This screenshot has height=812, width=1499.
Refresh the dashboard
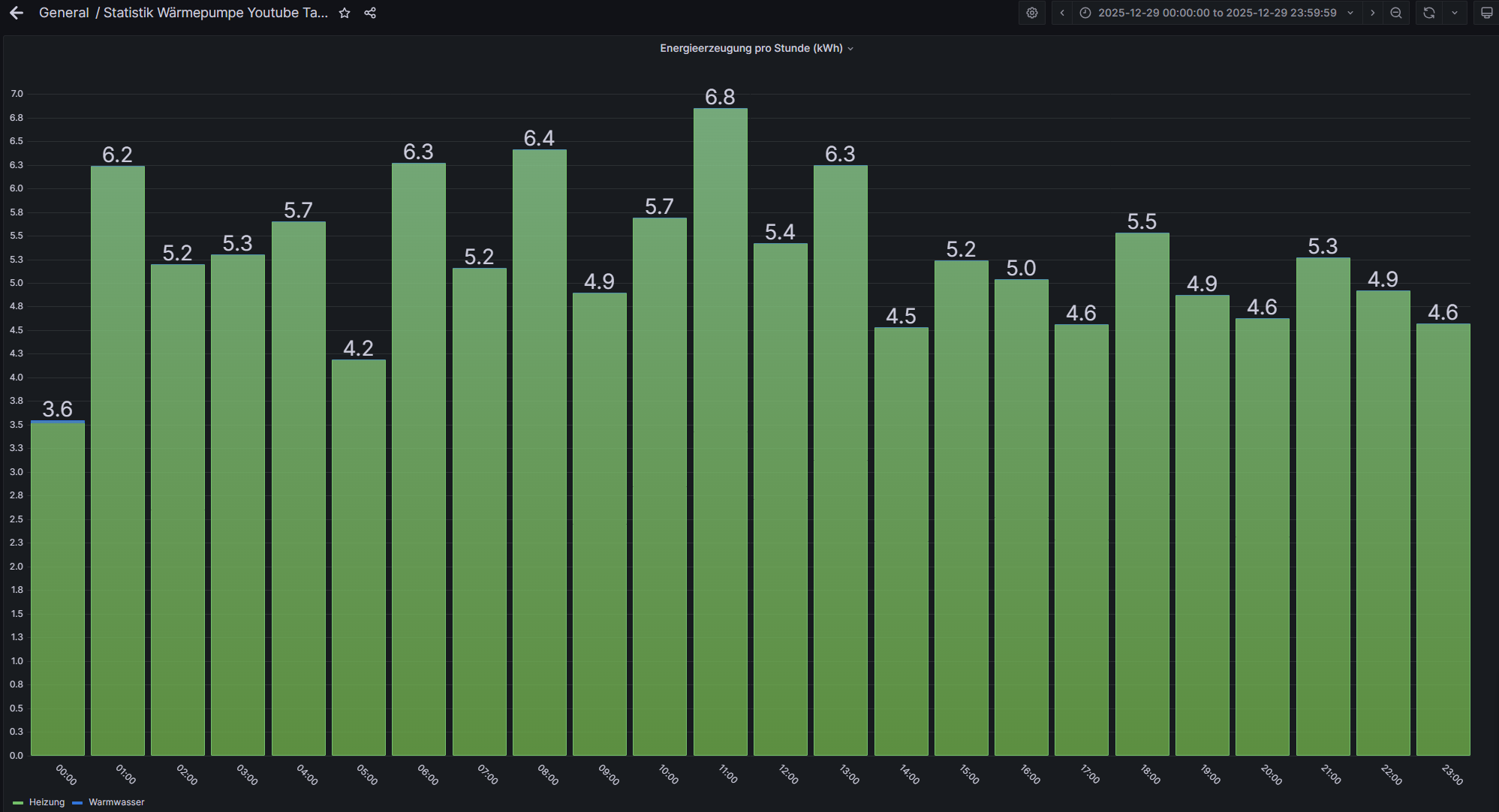coord(1429,13)
